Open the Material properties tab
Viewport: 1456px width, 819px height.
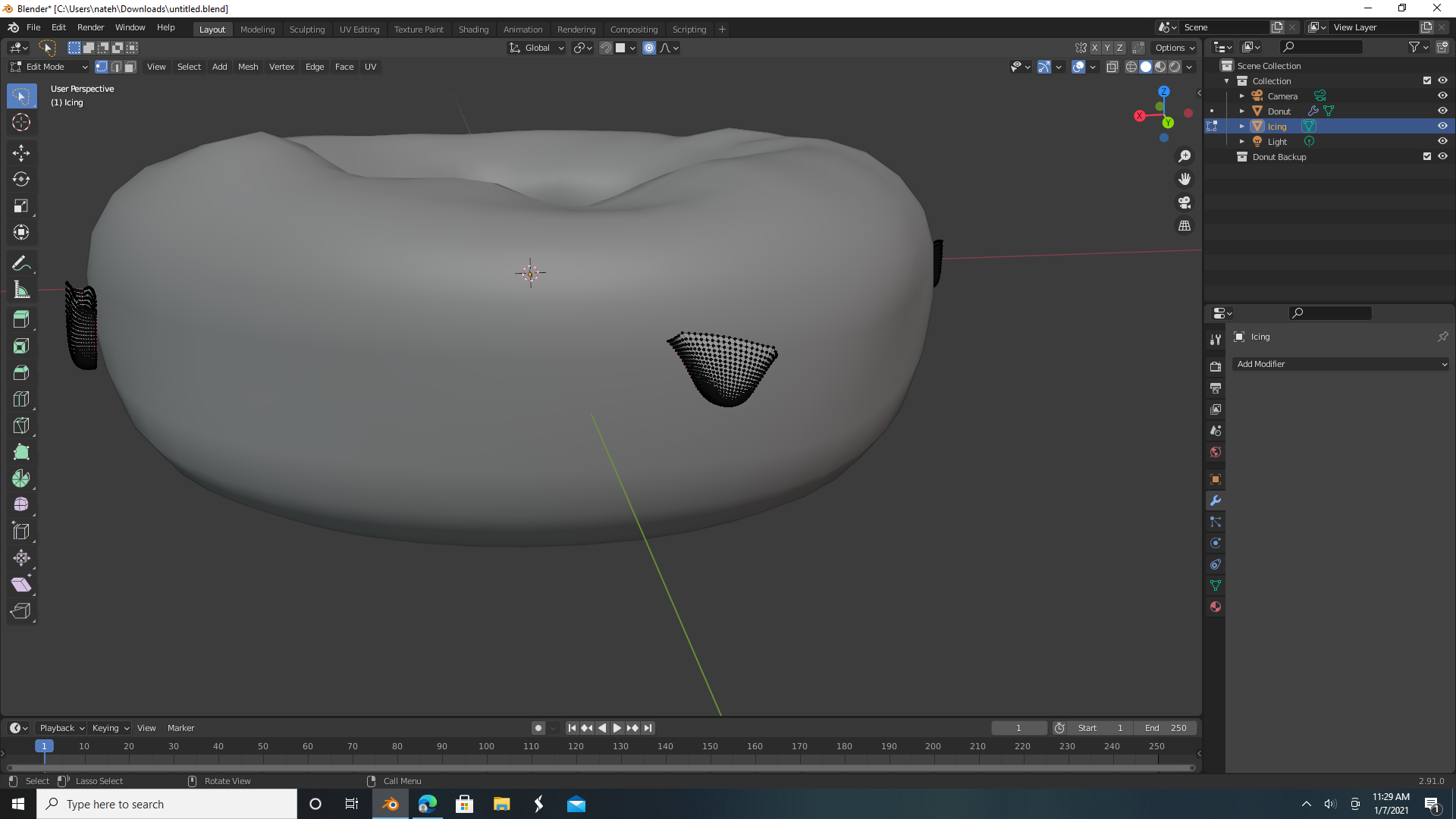pos(1216,607)
